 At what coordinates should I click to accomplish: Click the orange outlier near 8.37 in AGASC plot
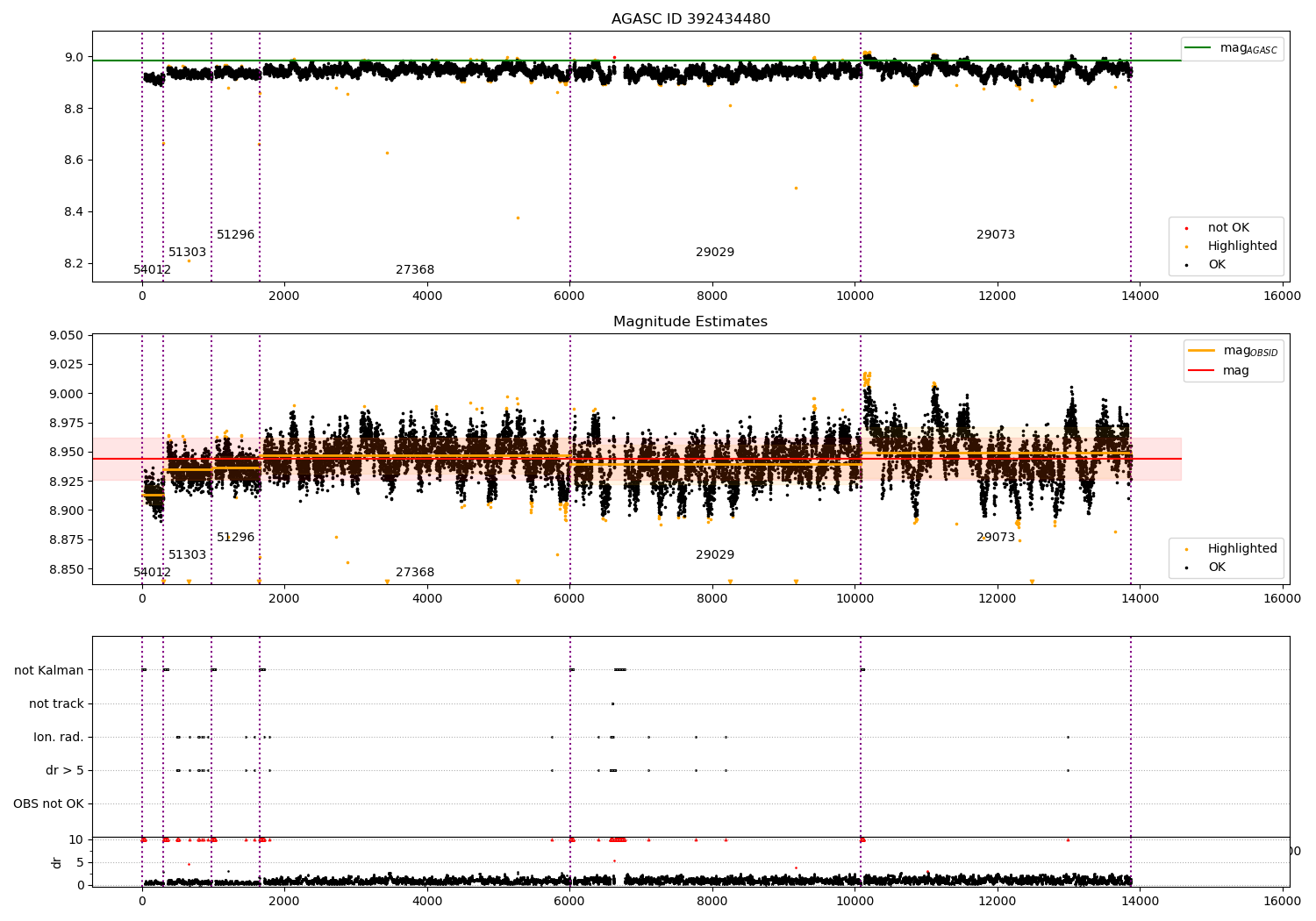(x=518, y=218)
